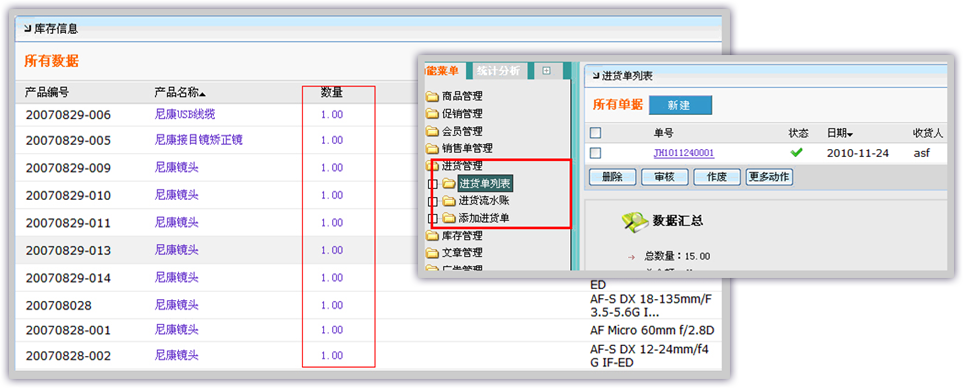Click the 商品管理 folder icon
The image size is (963, 388).
click(x=432, y=96)
